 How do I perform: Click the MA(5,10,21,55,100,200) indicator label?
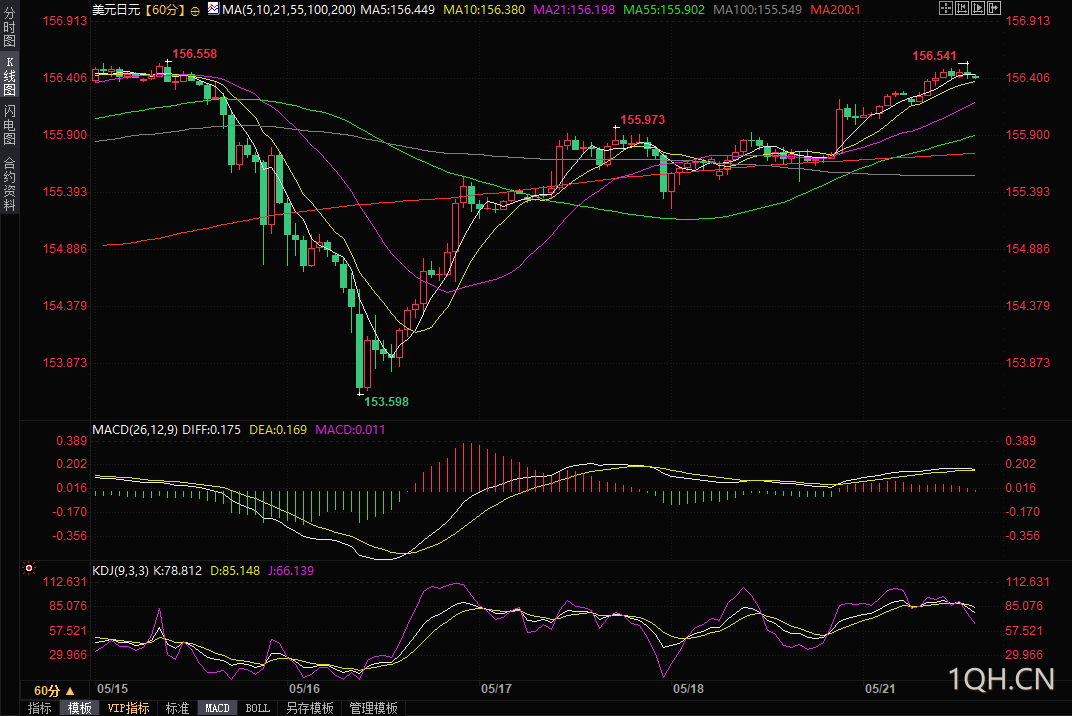(289, 10)
